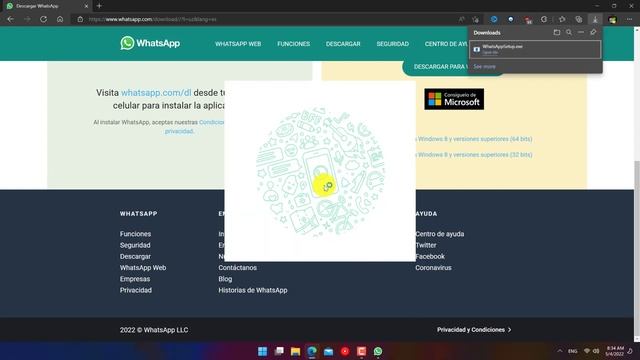Reload the page with refresh icon
Viewport: 640px width, 360px height.
coord(43,19)
